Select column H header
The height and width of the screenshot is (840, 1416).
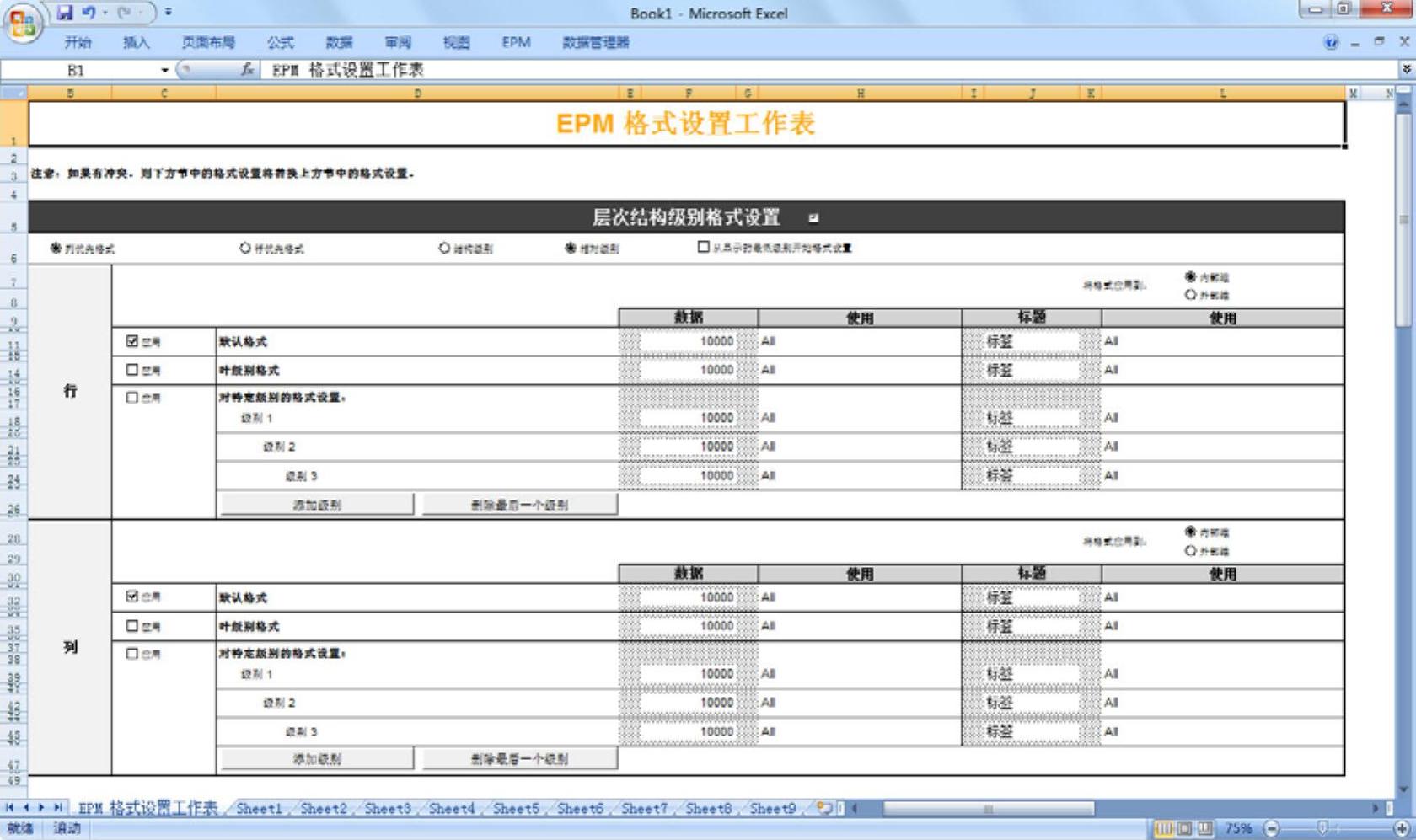(860, 93)
